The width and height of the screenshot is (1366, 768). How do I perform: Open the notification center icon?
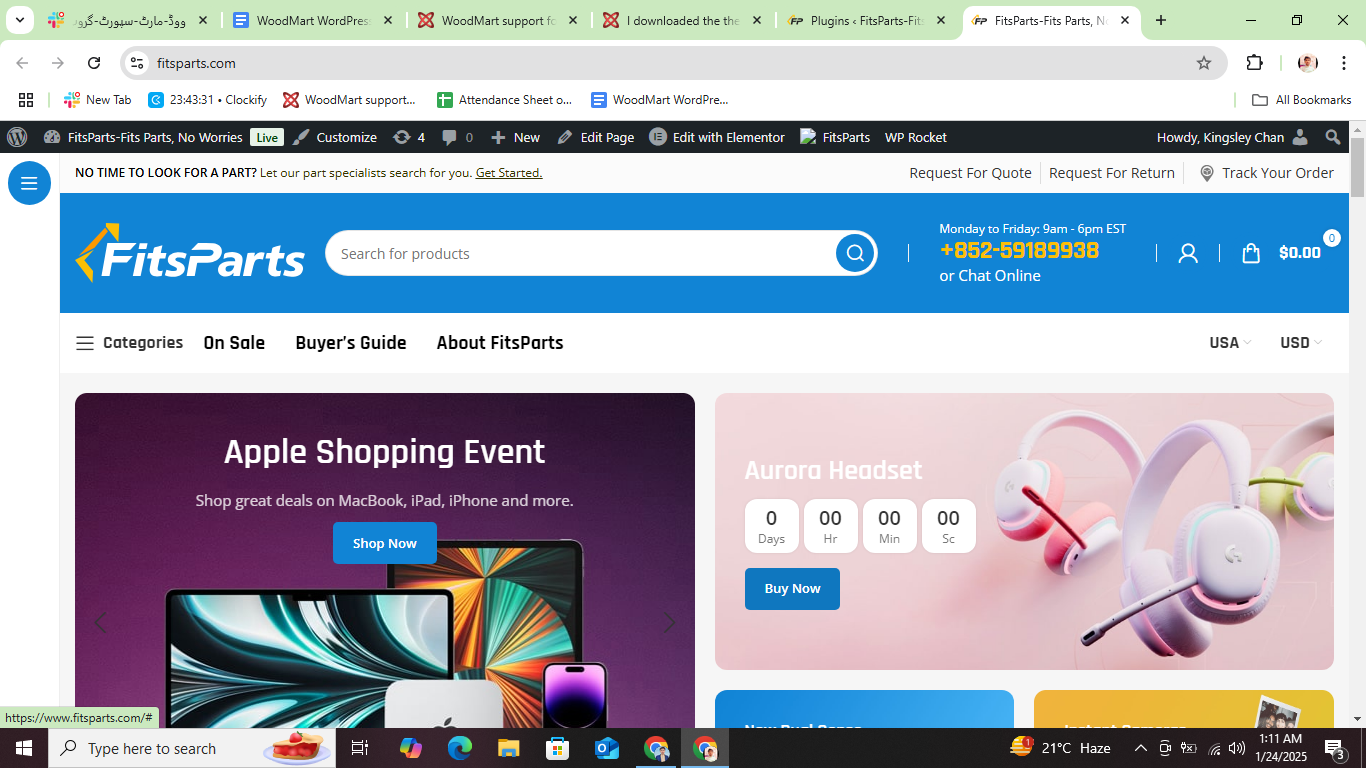(x=1335, y=748)
